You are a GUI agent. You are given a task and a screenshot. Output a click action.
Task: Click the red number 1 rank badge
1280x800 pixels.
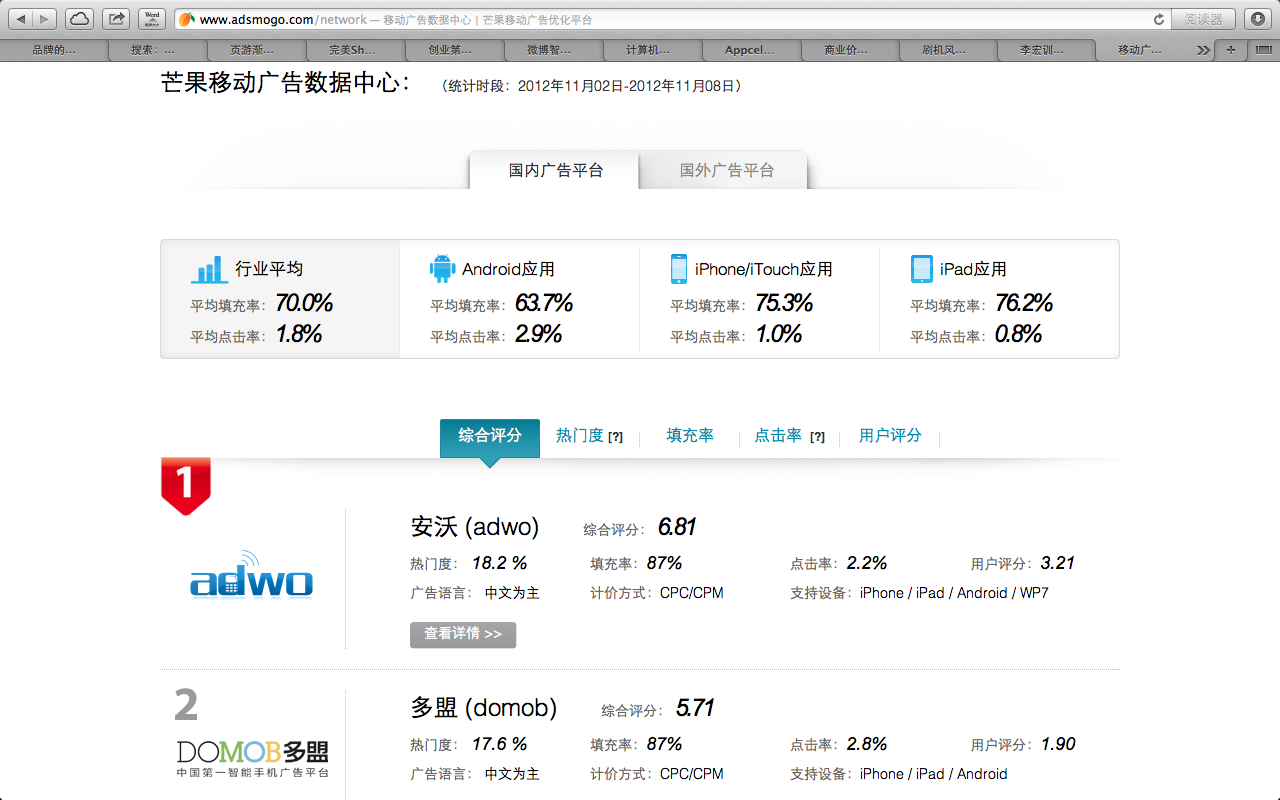tap(186, 486)
